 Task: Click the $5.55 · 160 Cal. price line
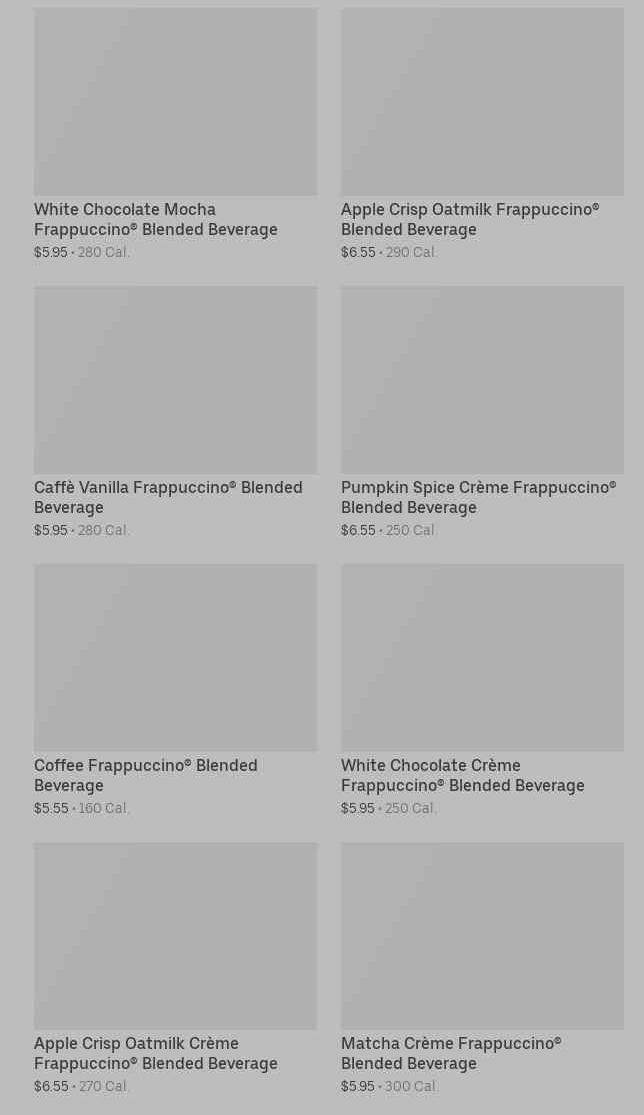tap(82, 808)
